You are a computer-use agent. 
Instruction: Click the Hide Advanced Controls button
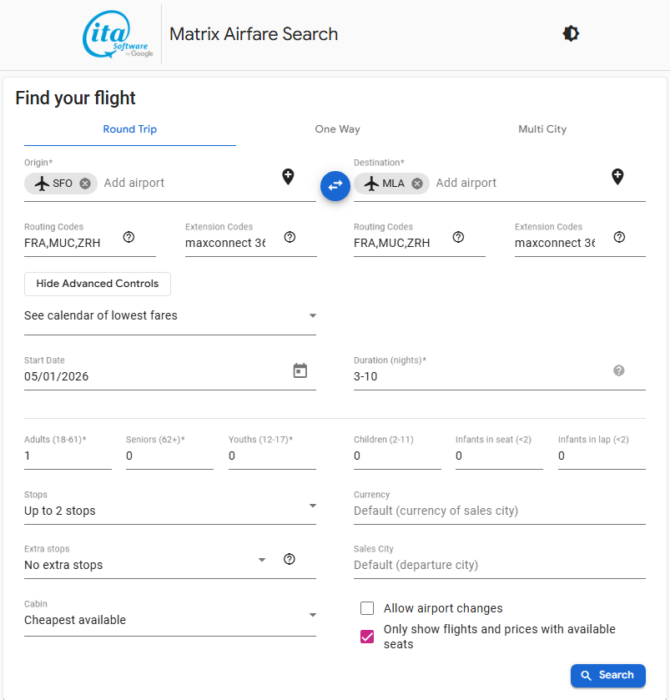click(97, 284)
